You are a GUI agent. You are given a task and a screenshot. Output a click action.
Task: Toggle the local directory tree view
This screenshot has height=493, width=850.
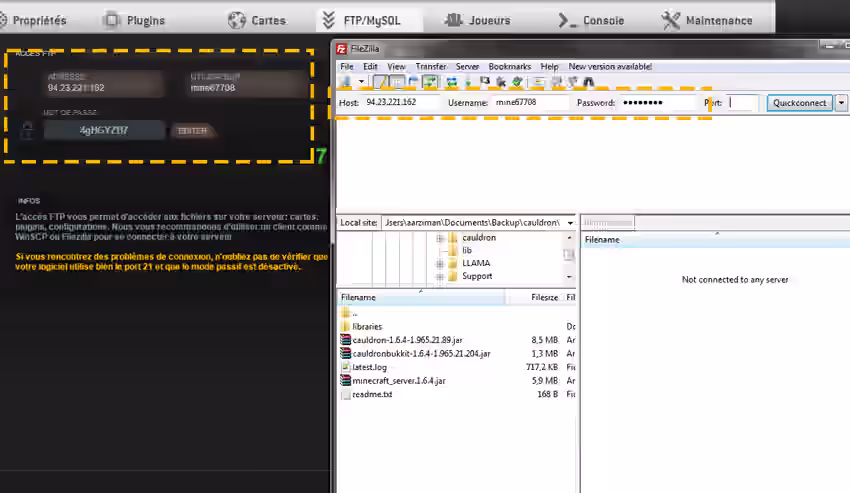pos(397,82)
